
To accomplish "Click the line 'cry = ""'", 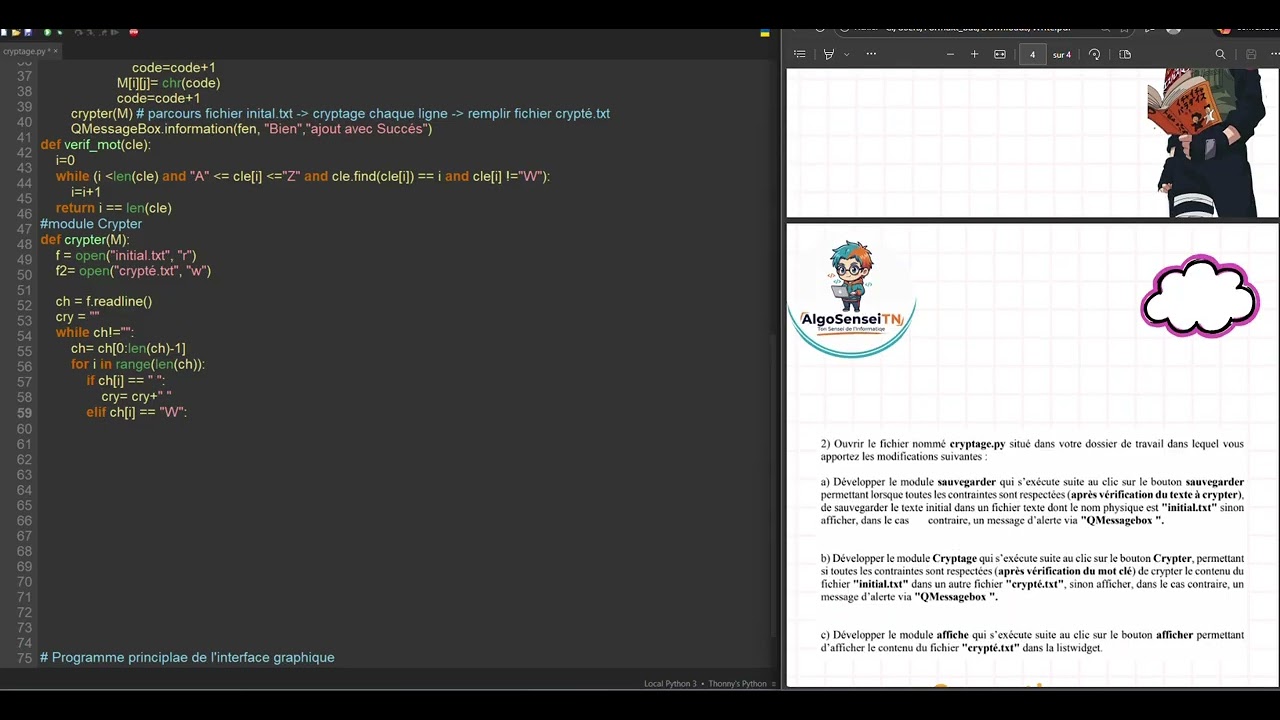I will 78,317.
